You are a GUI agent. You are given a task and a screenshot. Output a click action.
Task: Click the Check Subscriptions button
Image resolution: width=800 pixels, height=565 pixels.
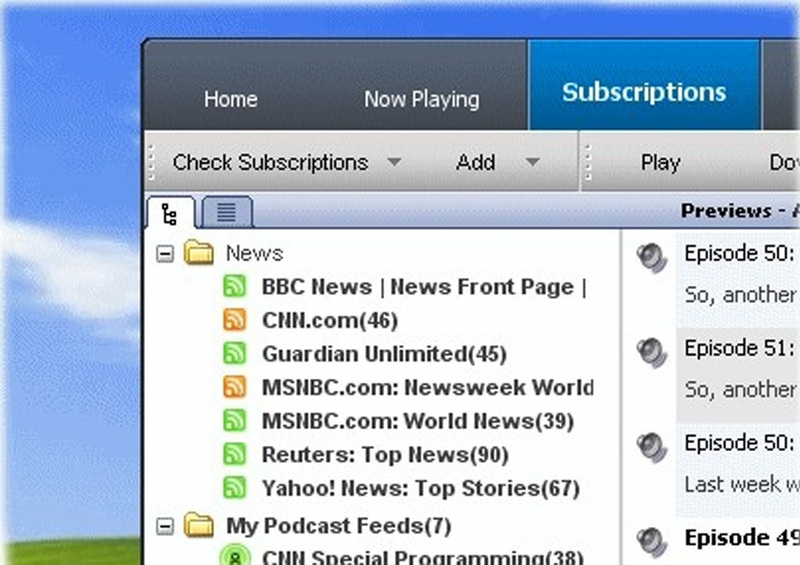pos(270,162)
